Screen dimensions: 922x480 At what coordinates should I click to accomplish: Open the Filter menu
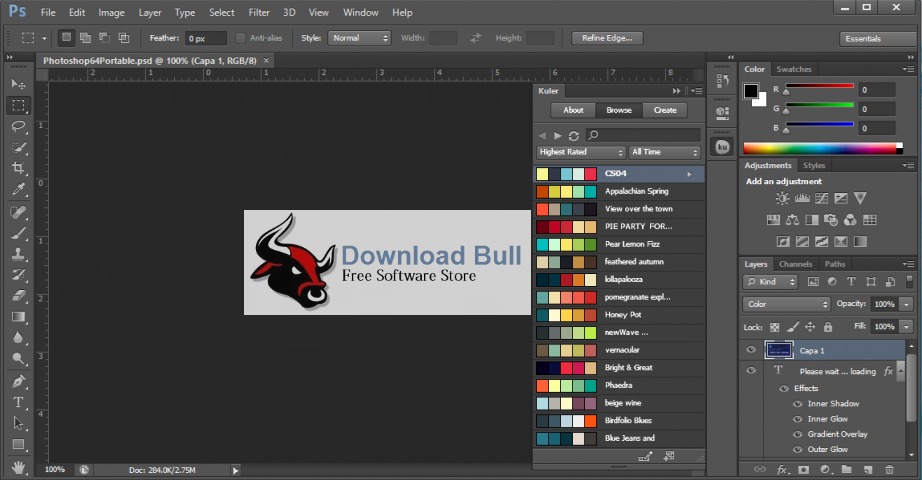[259, 12]
